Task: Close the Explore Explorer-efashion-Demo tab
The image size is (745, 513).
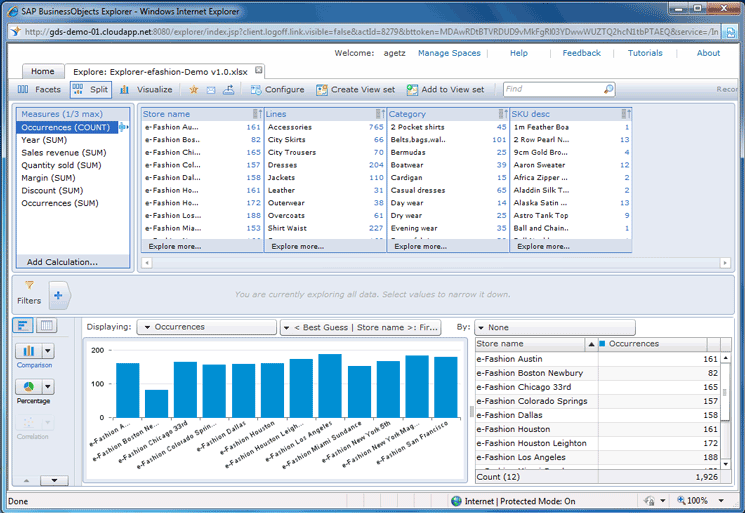Action: pyautogui.click(x=258, y=70)
